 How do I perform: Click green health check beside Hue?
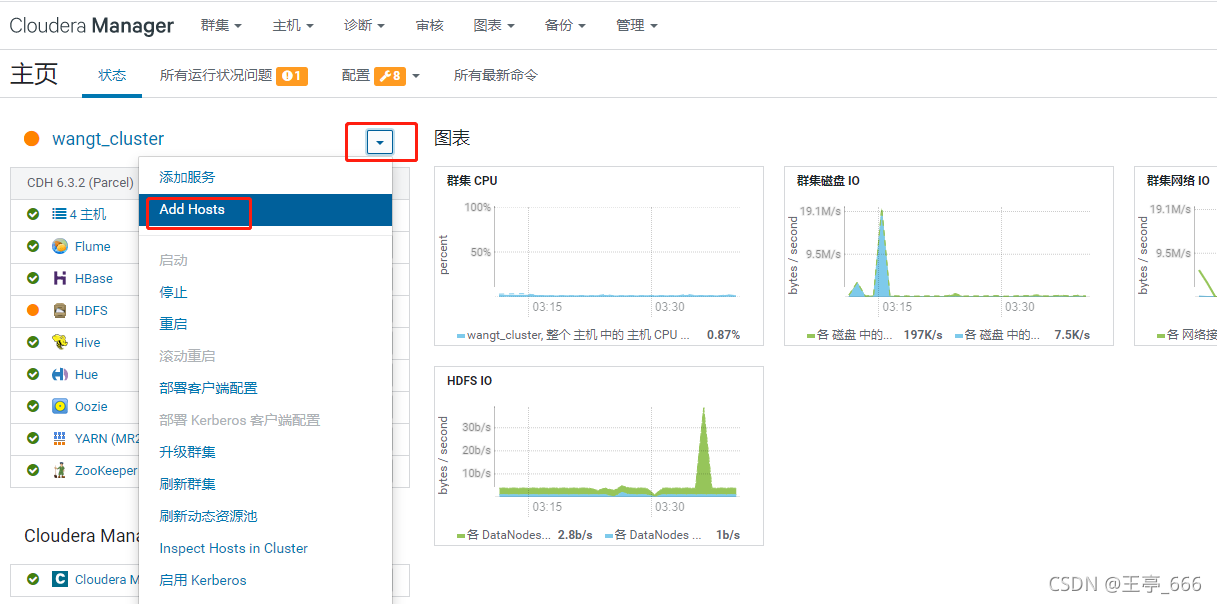pyautogui.click(x=33, y=374)
